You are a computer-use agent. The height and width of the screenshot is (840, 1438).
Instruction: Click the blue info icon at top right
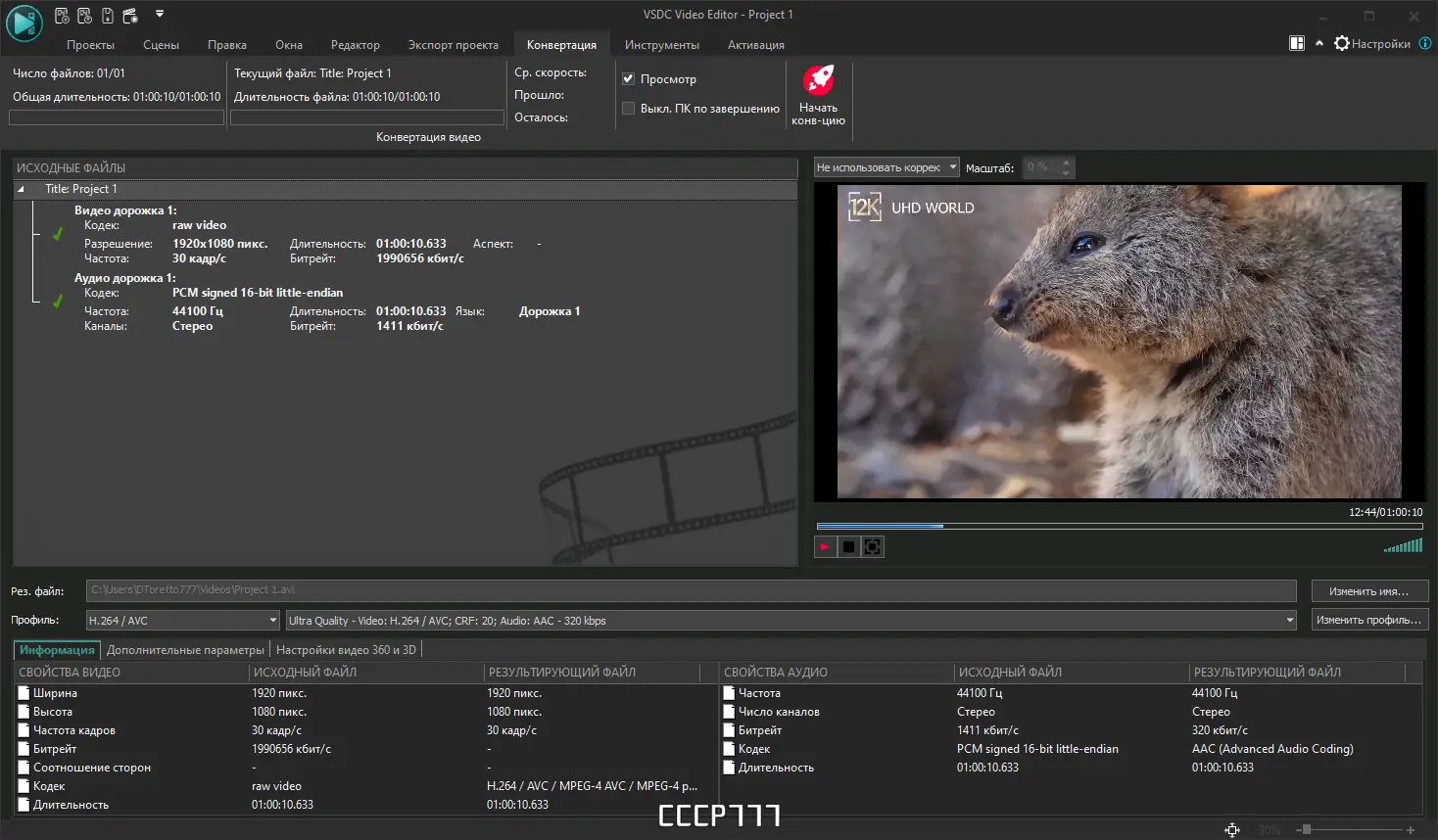coord(1425,43)
